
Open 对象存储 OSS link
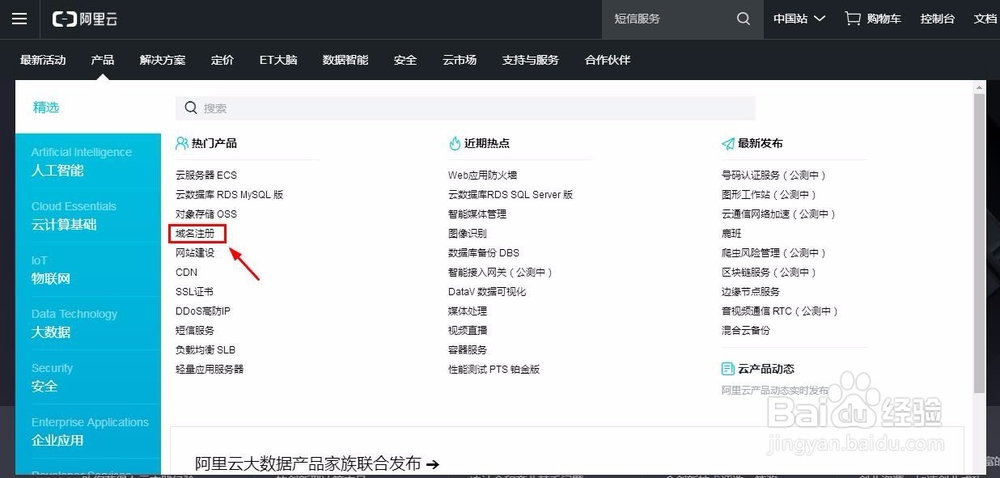[206, 214]
